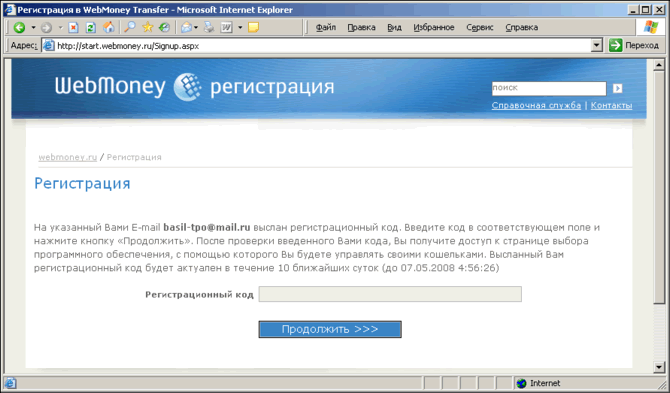The width and height of the screenshot is (670, 393).
Task: Print the page with the printer icon
Action: tap(209, 27)
